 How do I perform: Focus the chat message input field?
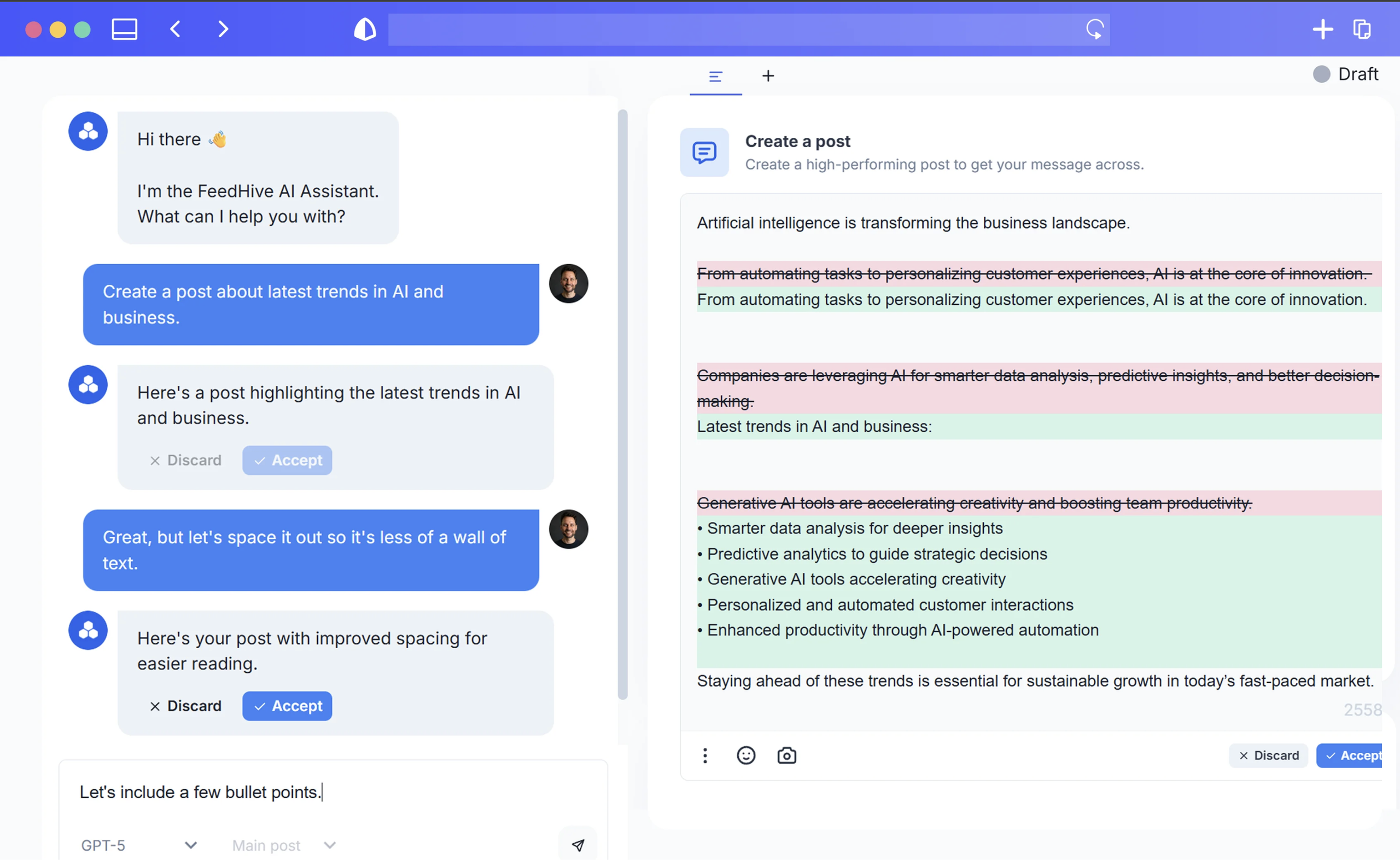tap(333, 792)
